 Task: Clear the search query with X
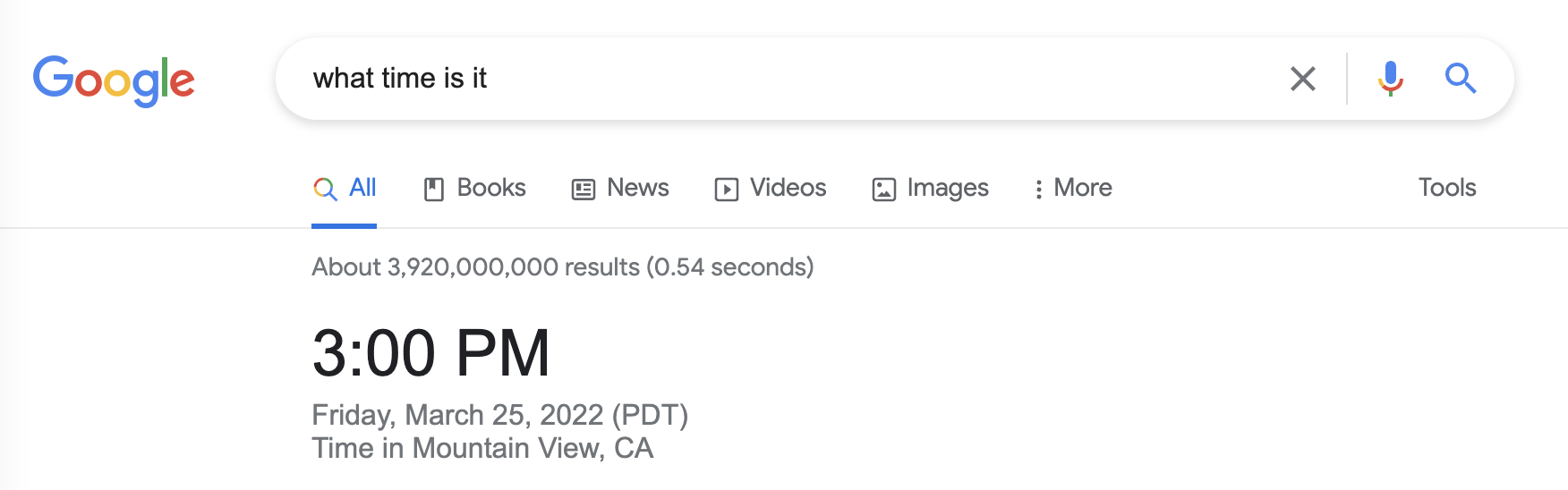click(1302, 79)
